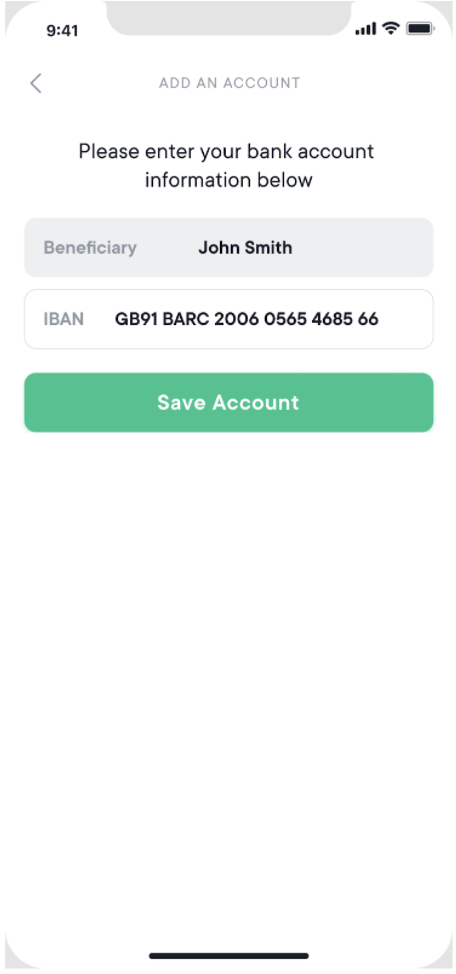Tap the battery indicator icon
This screenshot has height=974, width=456.
coord(421,29)
